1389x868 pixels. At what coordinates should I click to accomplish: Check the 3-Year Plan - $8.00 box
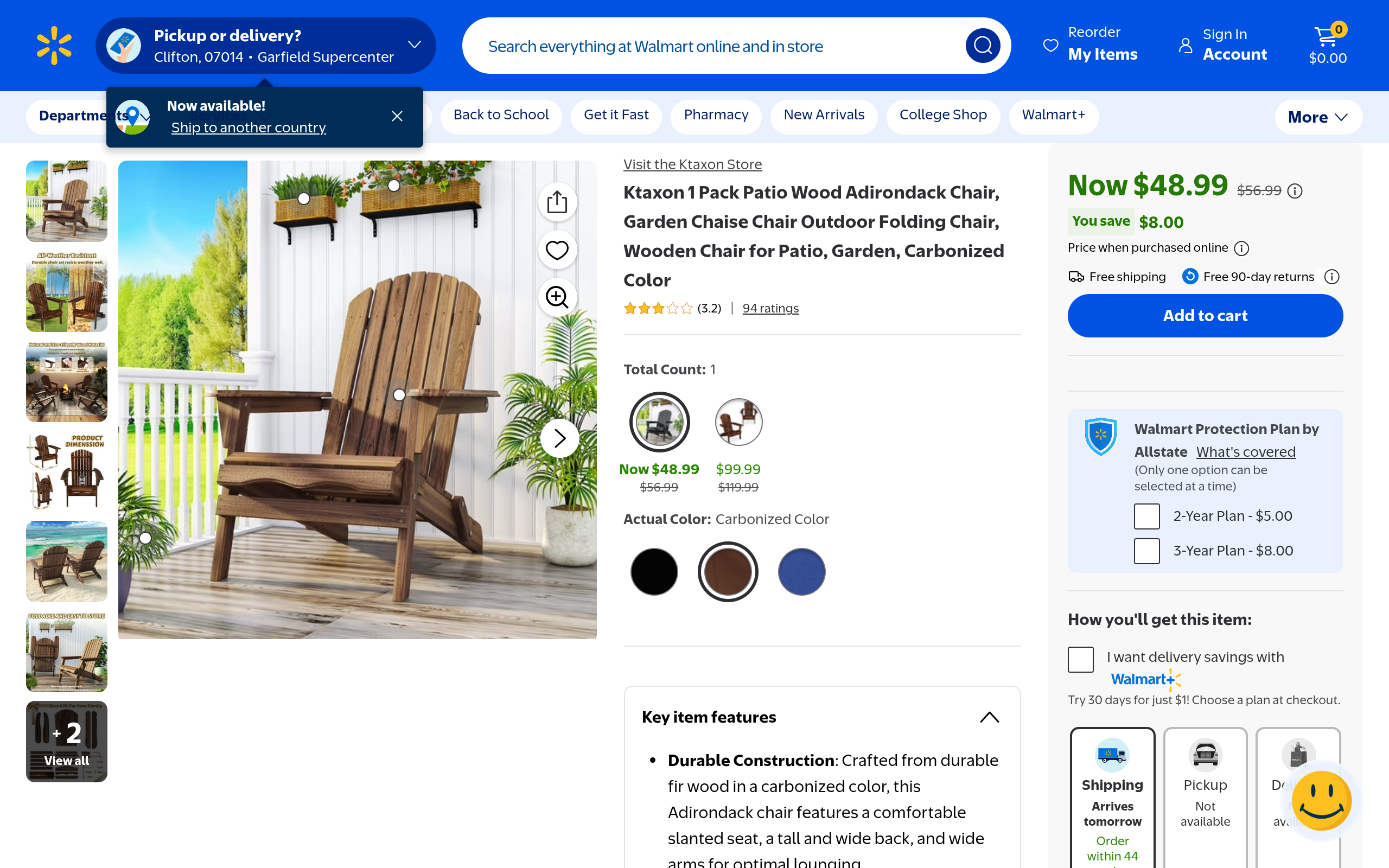click(x=1147, y=551)
